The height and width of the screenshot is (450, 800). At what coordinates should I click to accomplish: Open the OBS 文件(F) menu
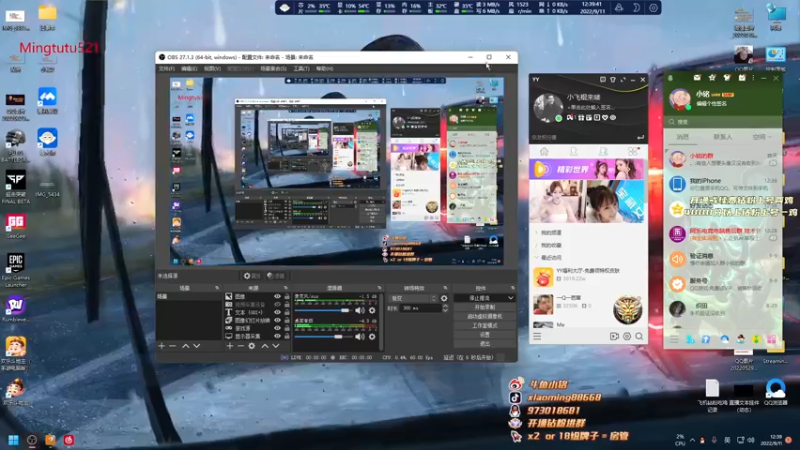pos(166,68)
